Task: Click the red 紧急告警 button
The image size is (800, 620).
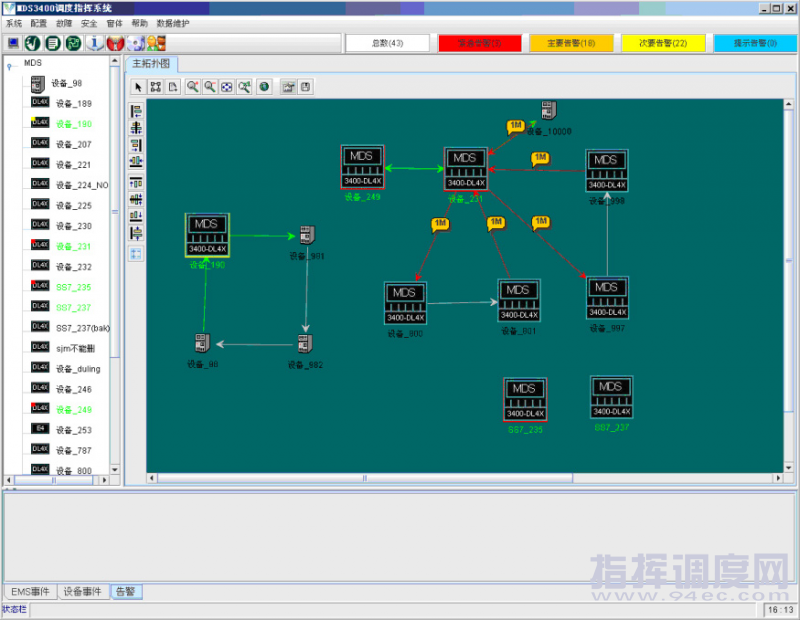Action: 480,43
